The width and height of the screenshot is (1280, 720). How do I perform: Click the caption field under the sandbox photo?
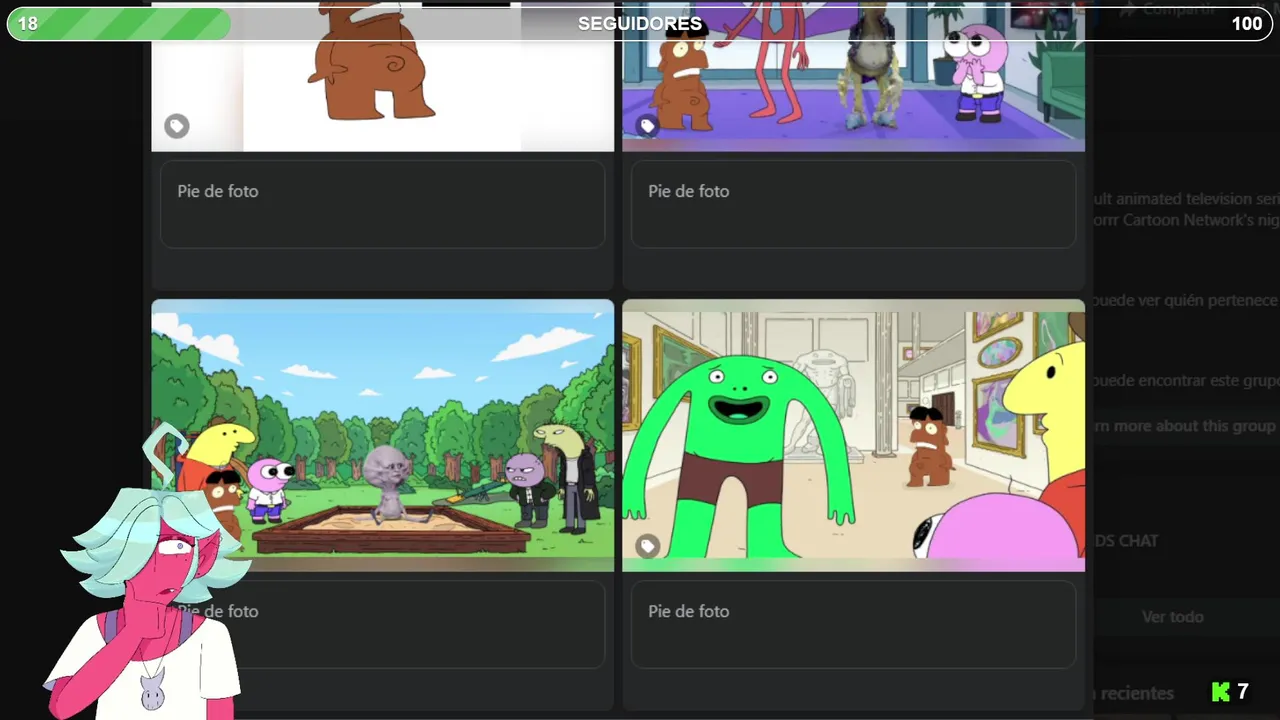(383, 624)
